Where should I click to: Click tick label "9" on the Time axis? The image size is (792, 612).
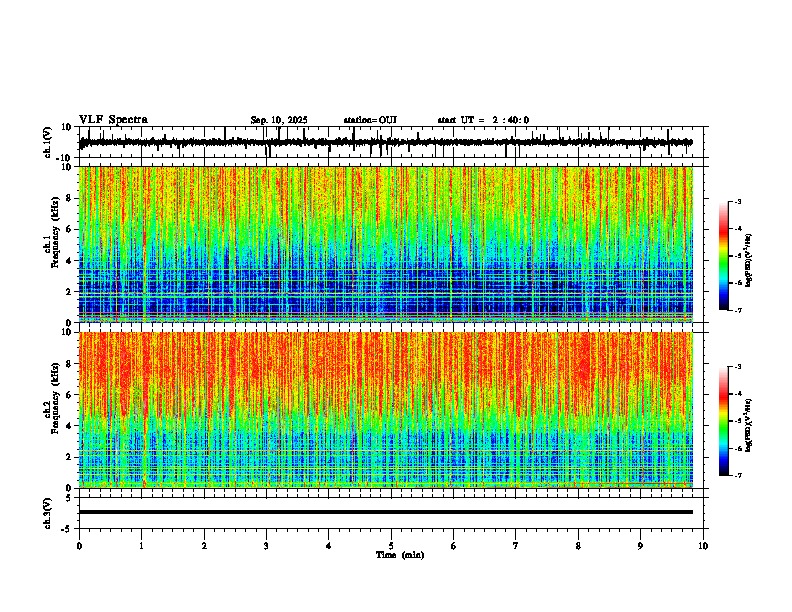point(640,546)
